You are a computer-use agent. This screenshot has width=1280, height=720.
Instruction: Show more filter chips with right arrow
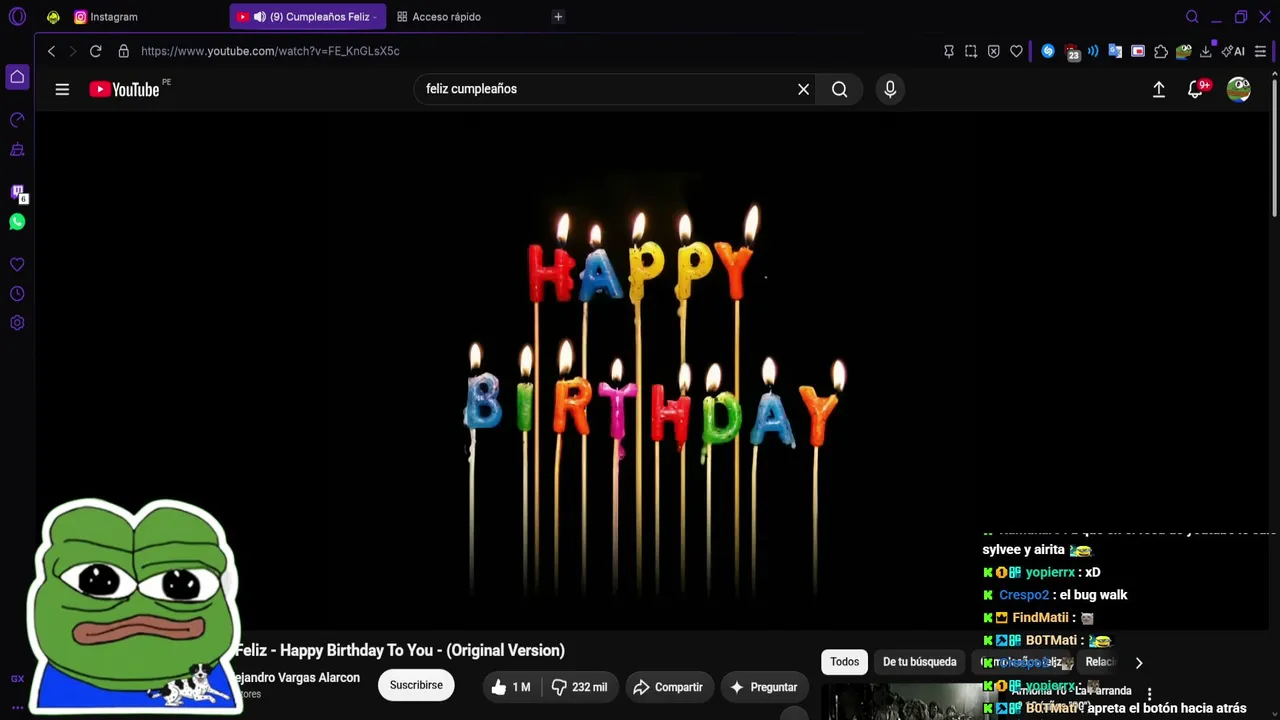click(1138, 662)
